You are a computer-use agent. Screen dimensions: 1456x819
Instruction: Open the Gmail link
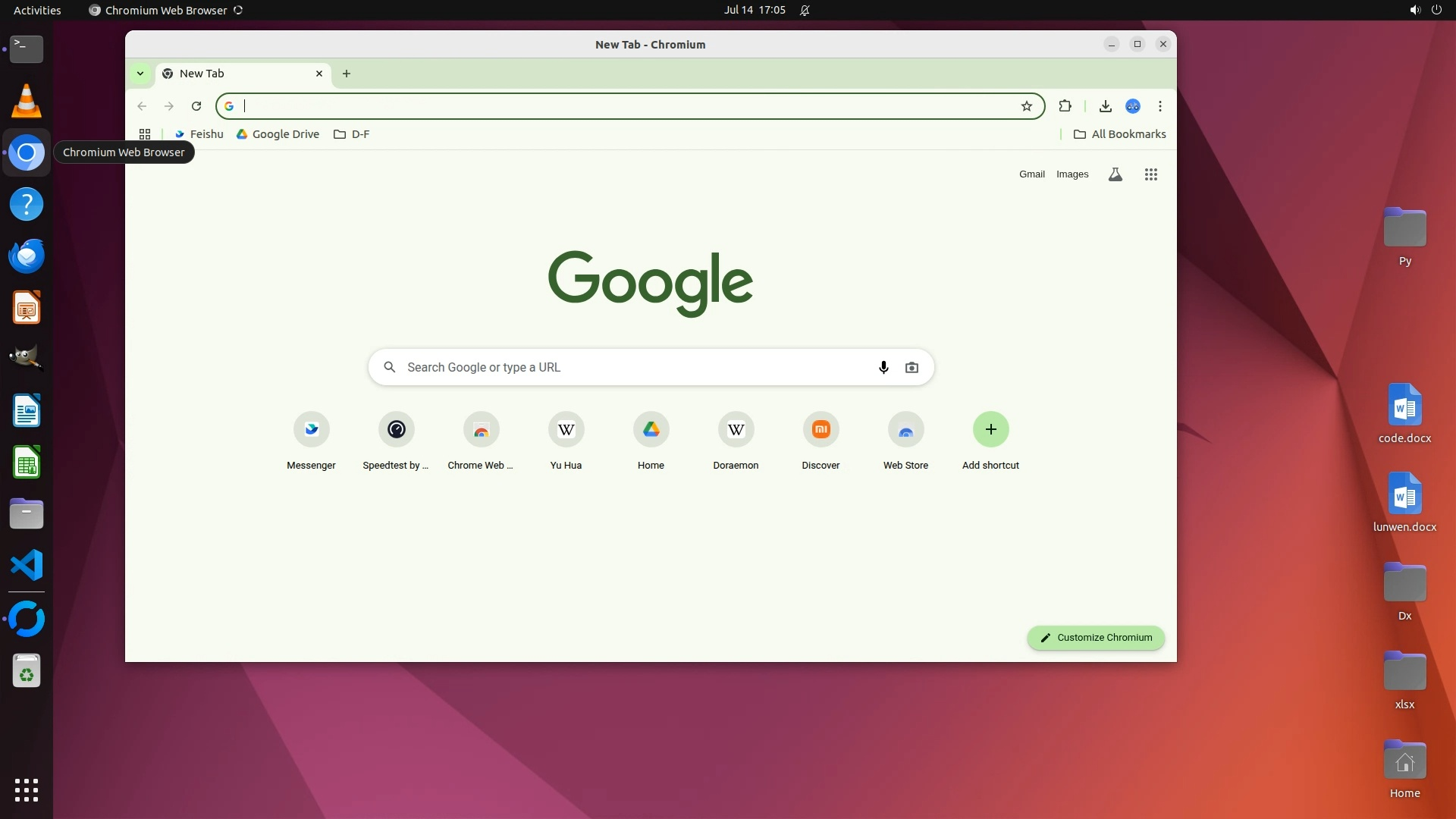point(1031,174)
